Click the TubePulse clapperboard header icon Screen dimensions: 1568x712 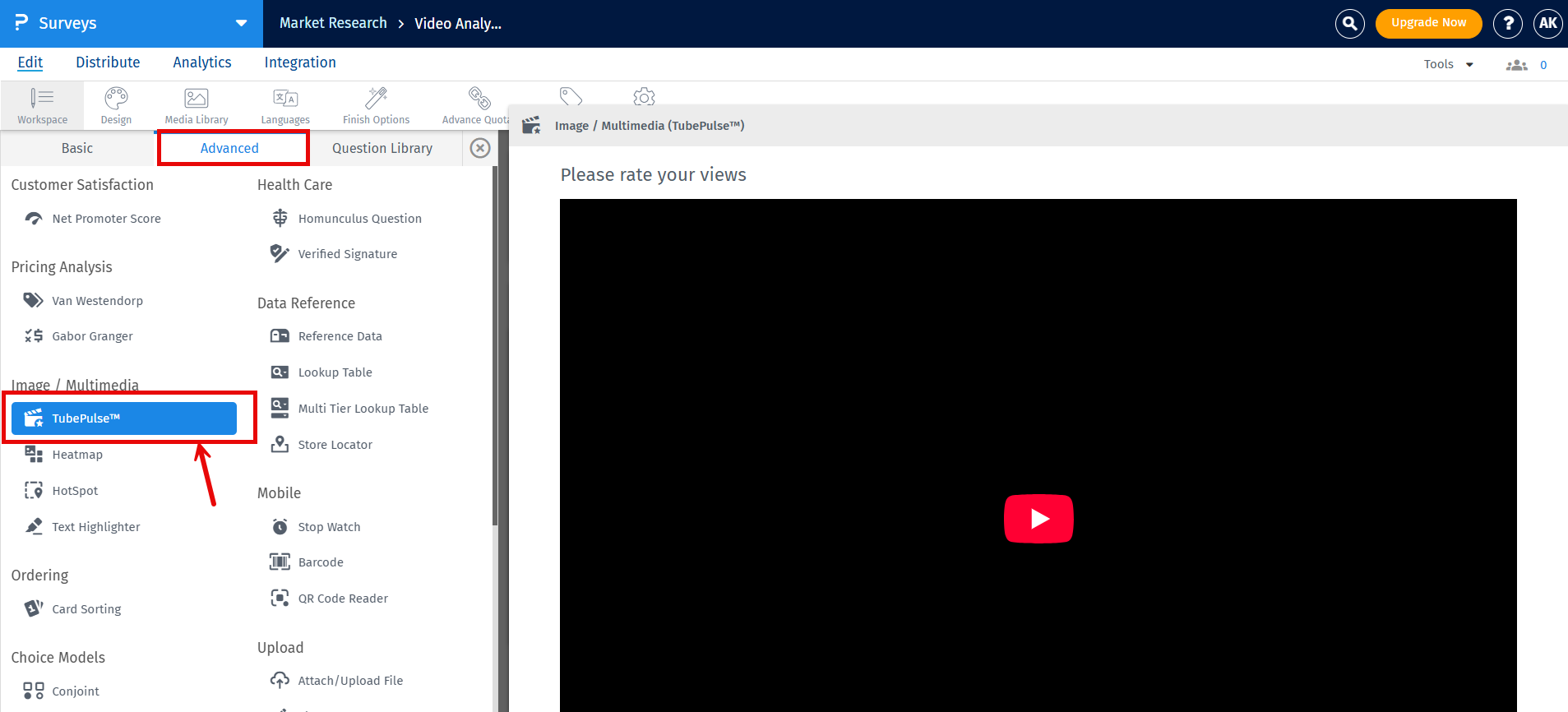531,125
